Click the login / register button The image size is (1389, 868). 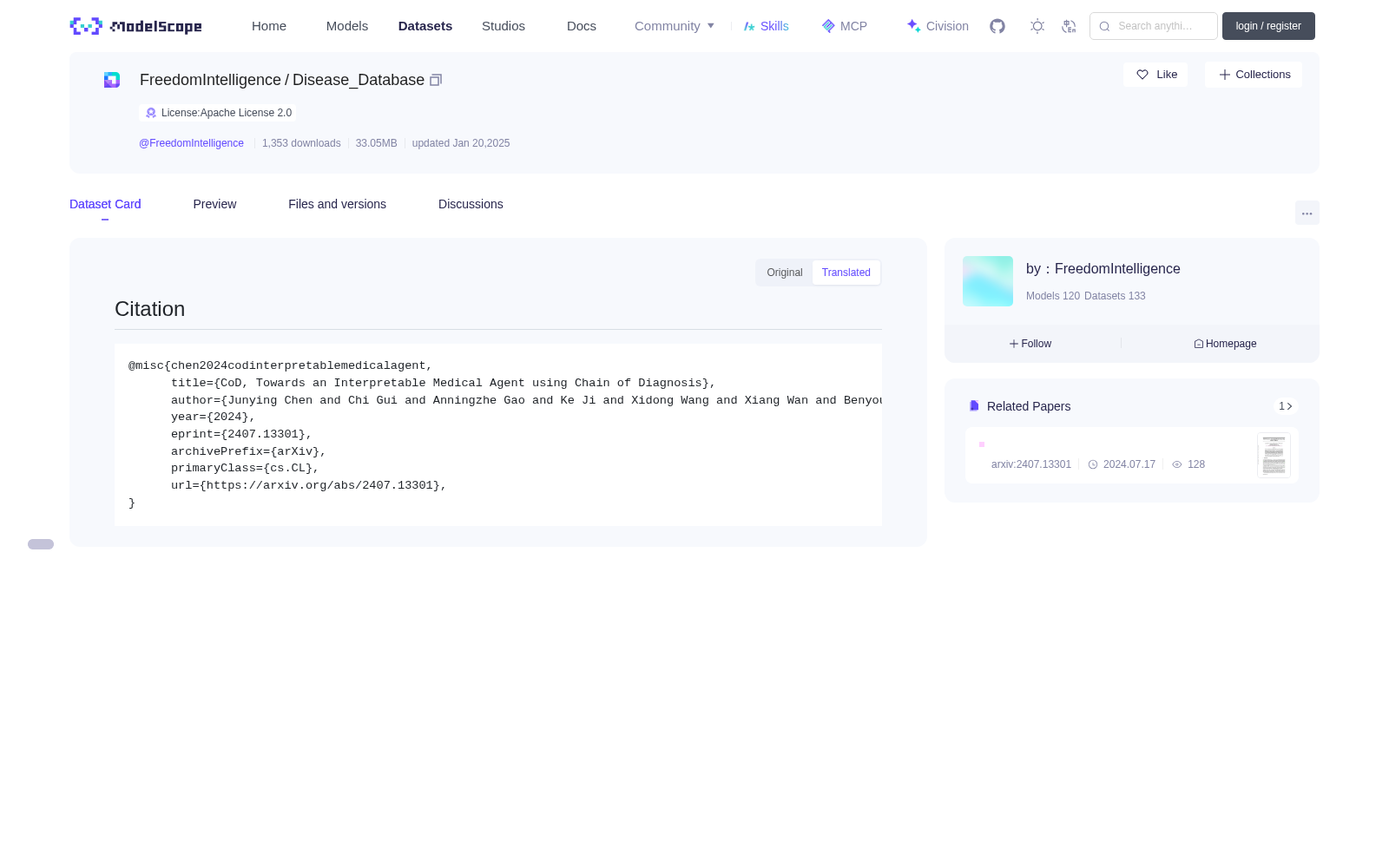coord(1268,26)
